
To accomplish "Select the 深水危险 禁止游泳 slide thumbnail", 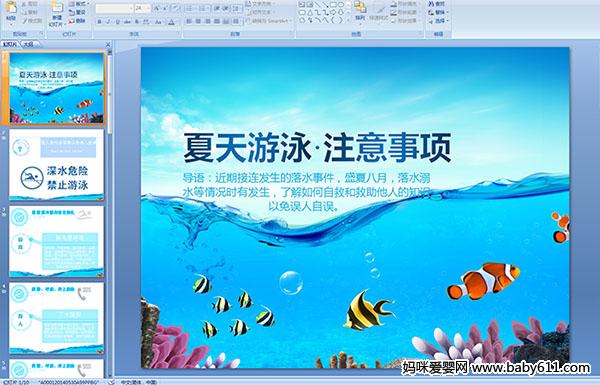I will coord(57,165).
